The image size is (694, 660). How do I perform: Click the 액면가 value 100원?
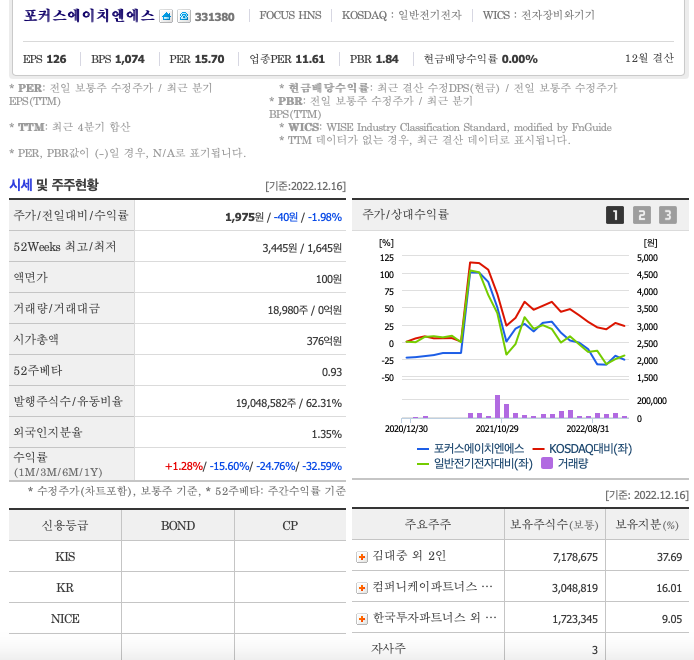point(329,279)
